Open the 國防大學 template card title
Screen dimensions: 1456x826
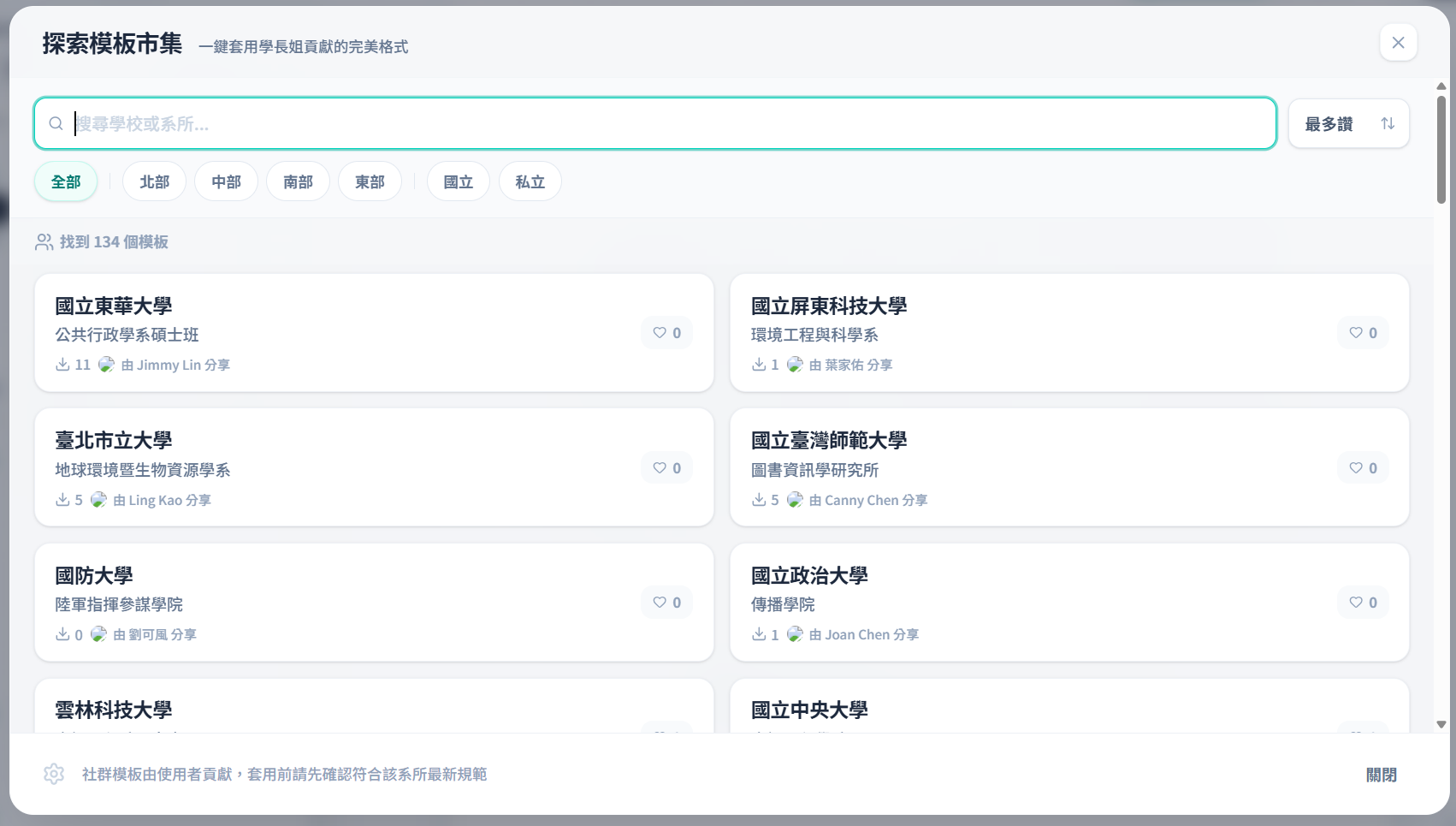[94, 575]
